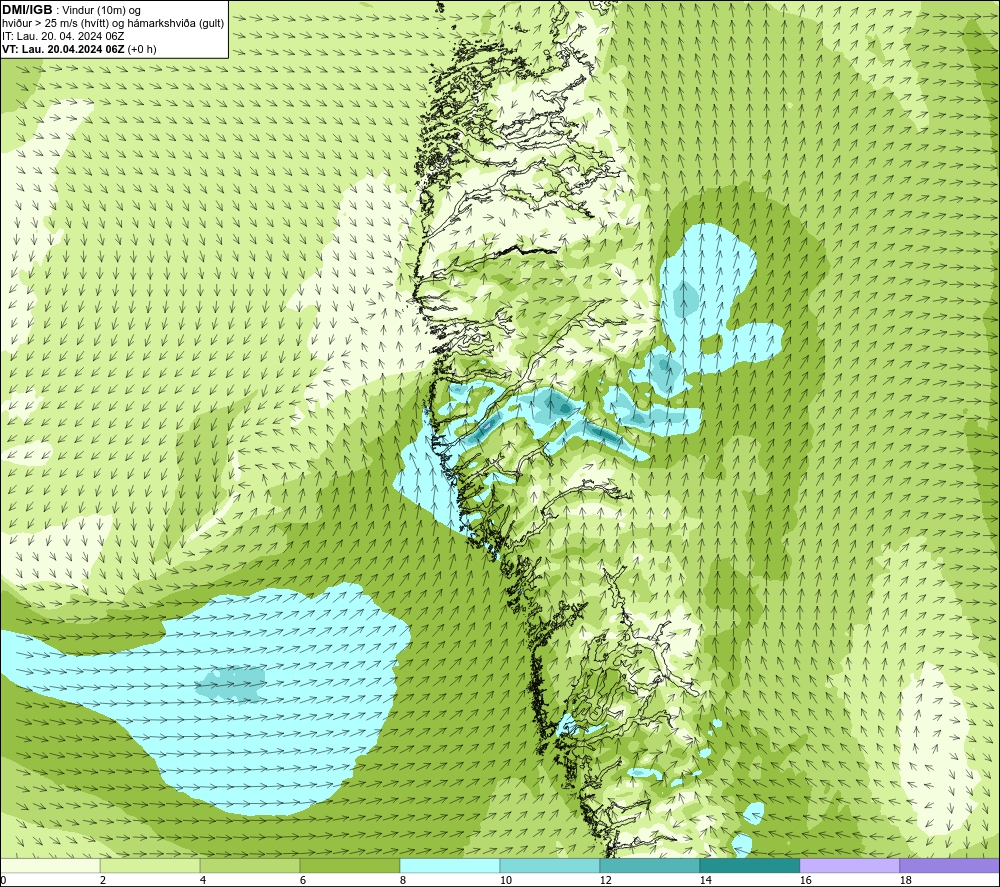Click the 'DMI/IGB' title text
The width and height of the screenshot is (1000, 887).
click(x=27, y=10)
